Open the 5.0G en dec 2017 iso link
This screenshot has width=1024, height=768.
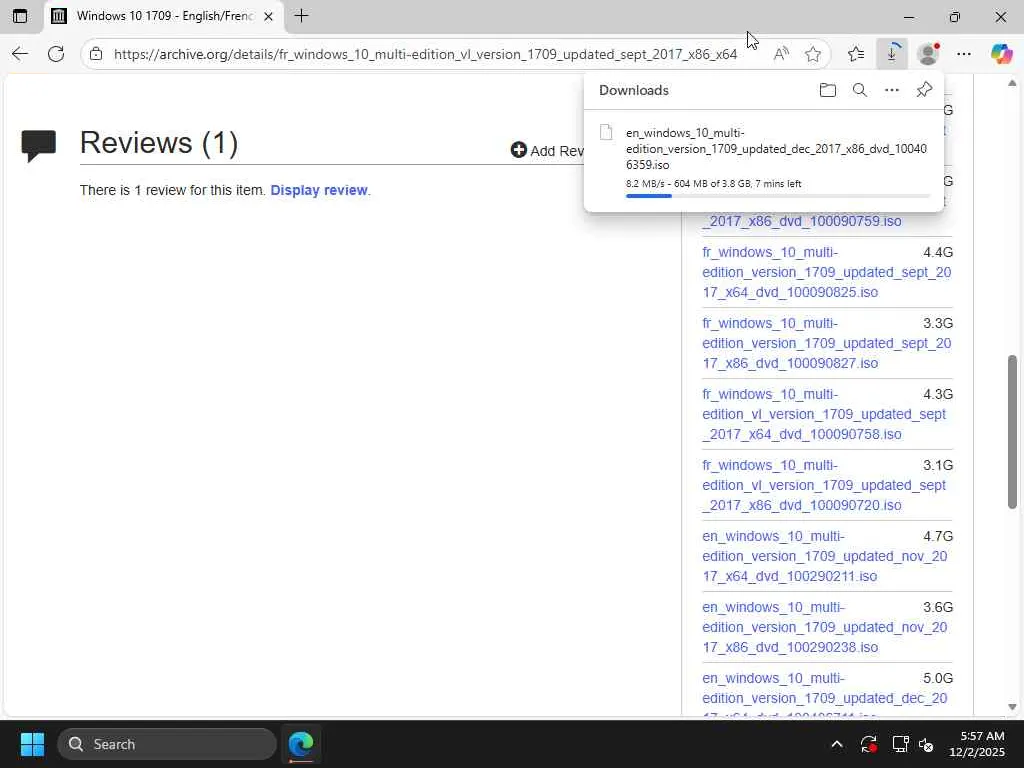[x=824, y=696]
